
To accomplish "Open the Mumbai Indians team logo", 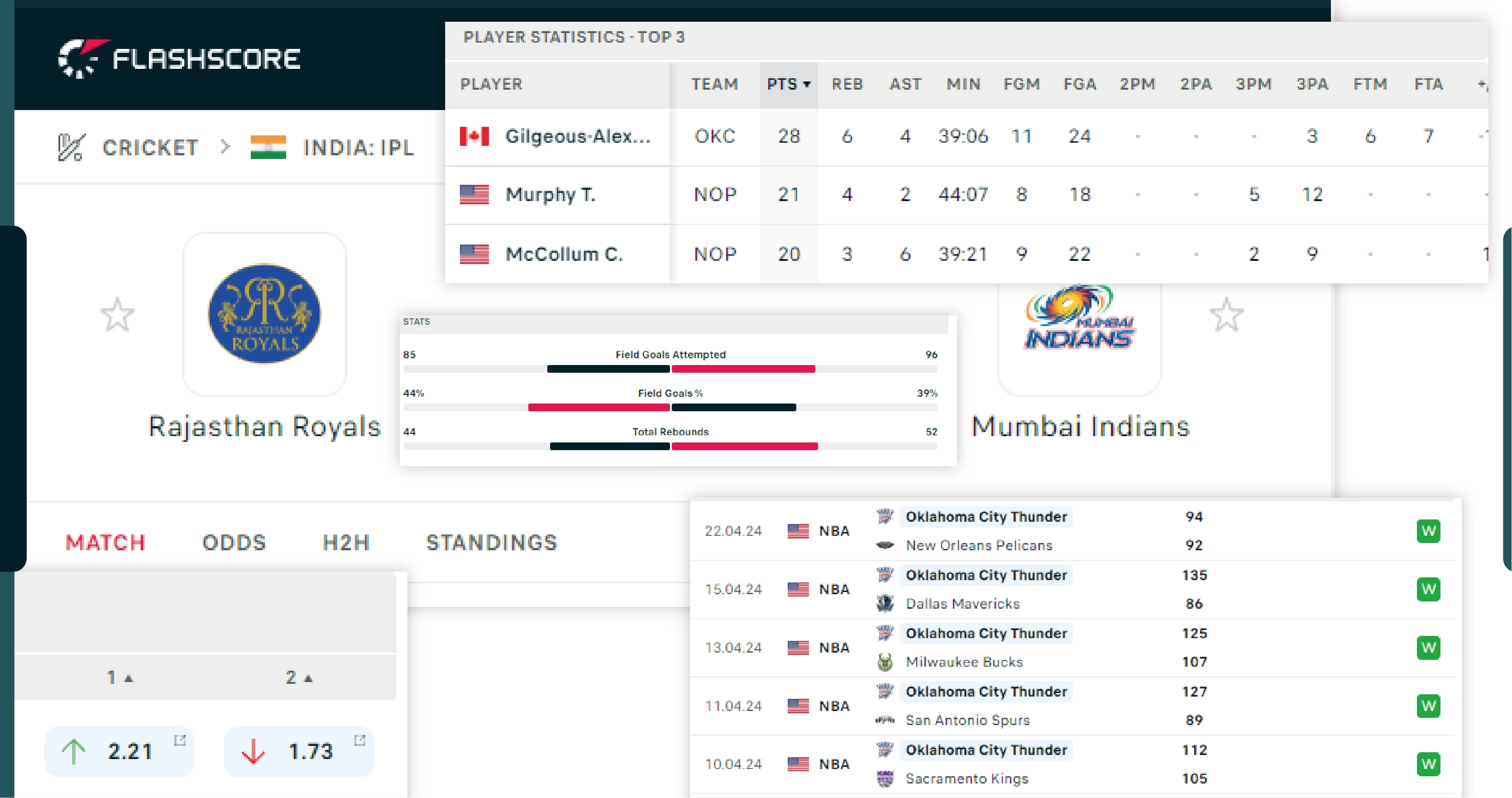I will (x=1079, y=317).
